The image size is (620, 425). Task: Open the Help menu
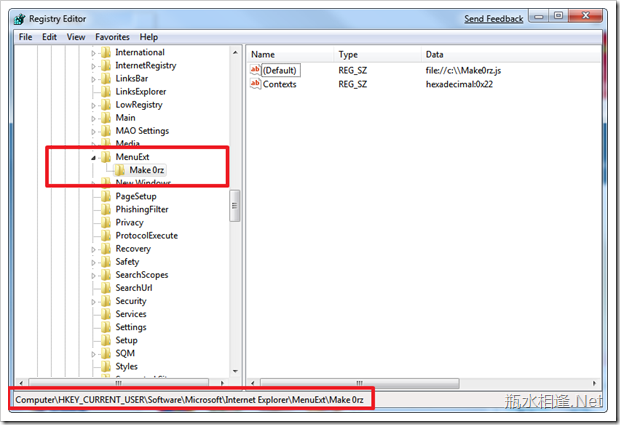[149, 37]
